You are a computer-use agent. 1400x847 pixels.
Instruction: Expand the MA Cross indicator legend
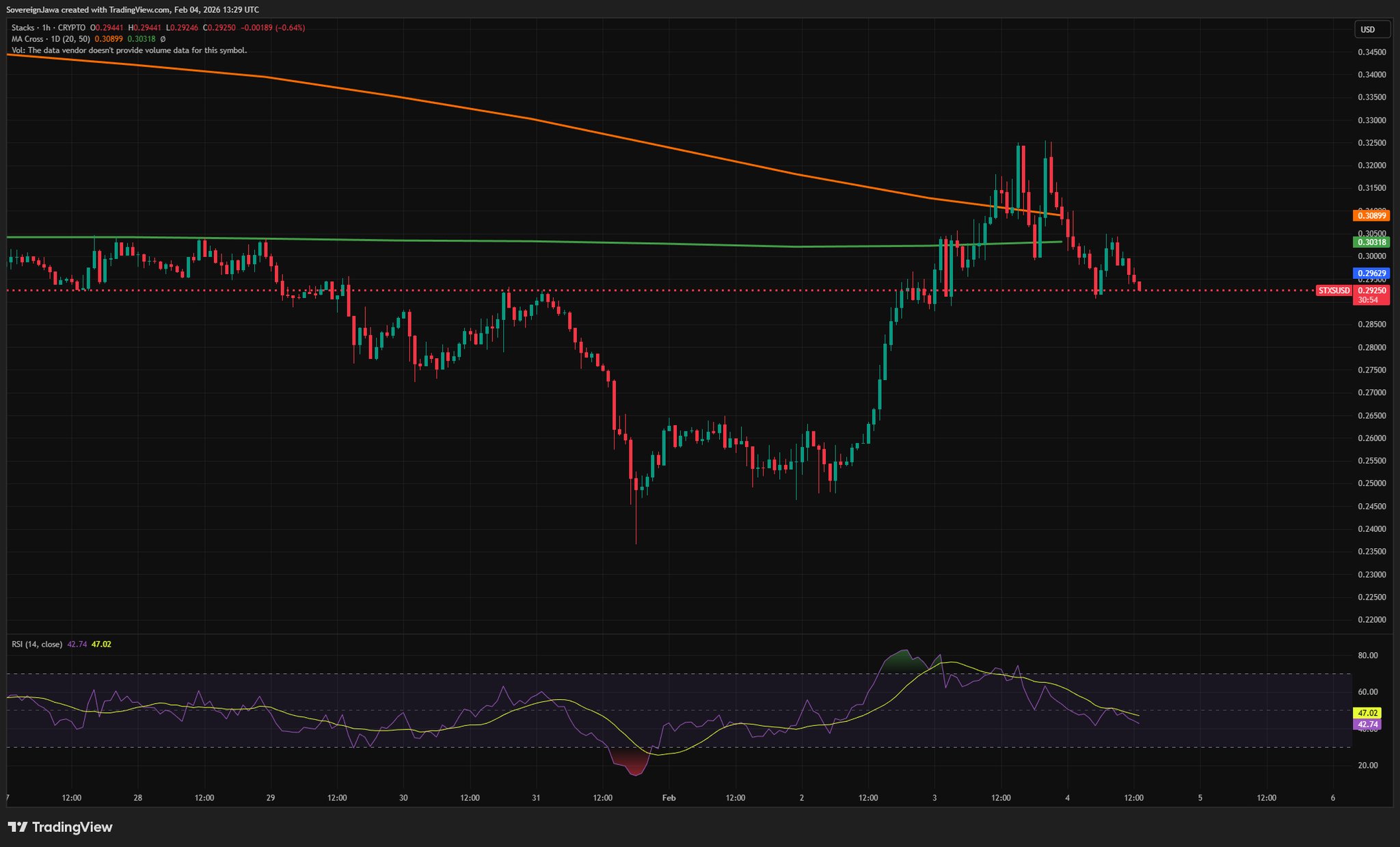click(x=50, y=39)
